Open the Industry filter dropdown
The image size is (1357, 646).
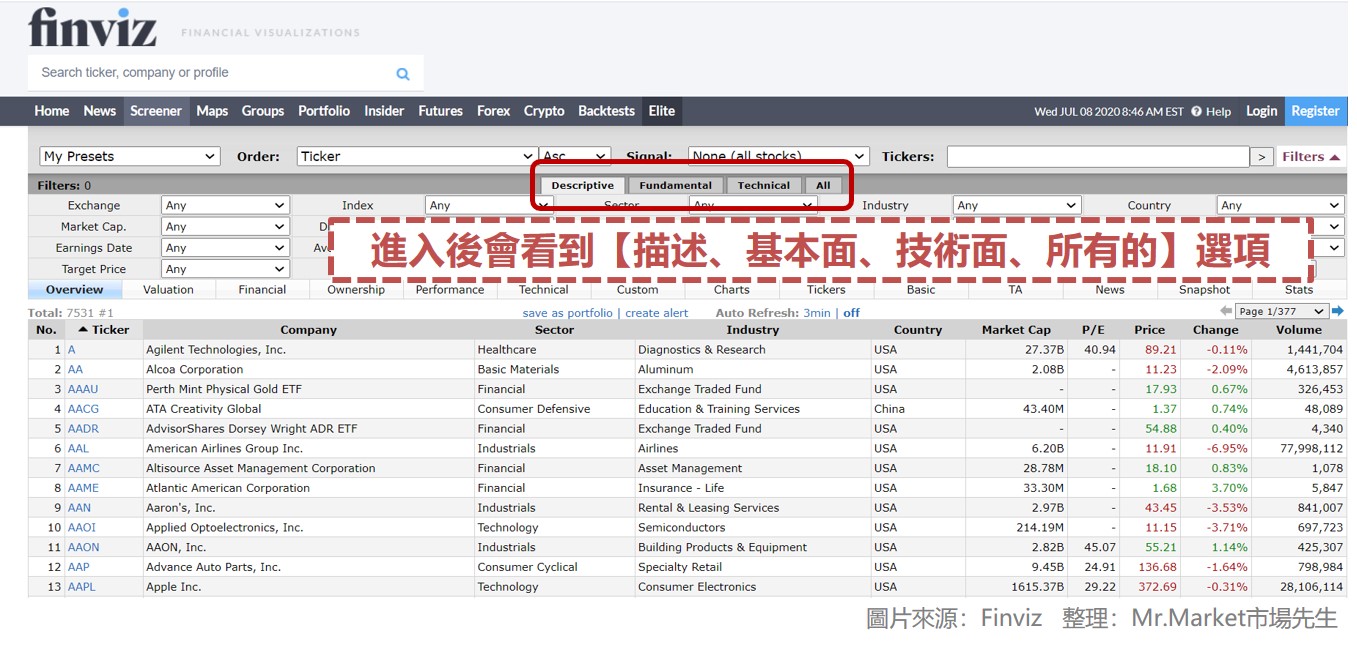coord(1017,205)
